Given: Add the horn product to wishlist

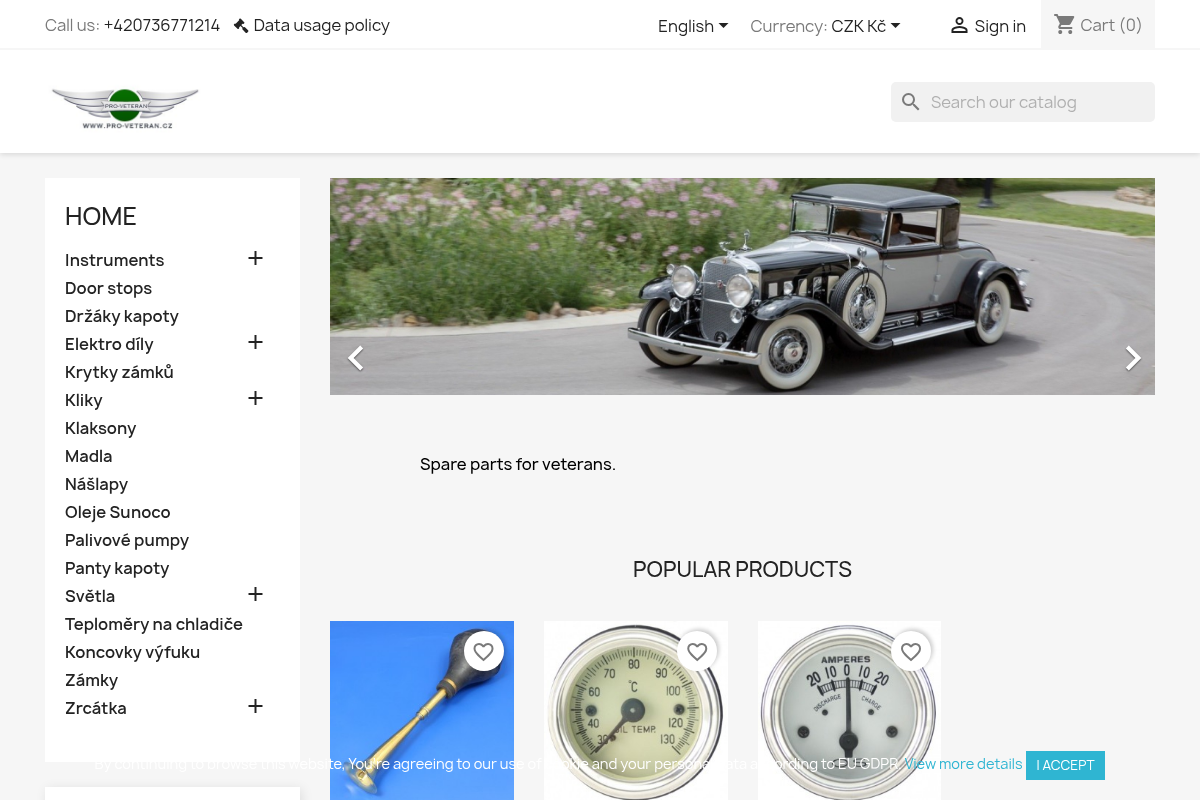Looking at the screenshot, I should (x=484, y=651).
